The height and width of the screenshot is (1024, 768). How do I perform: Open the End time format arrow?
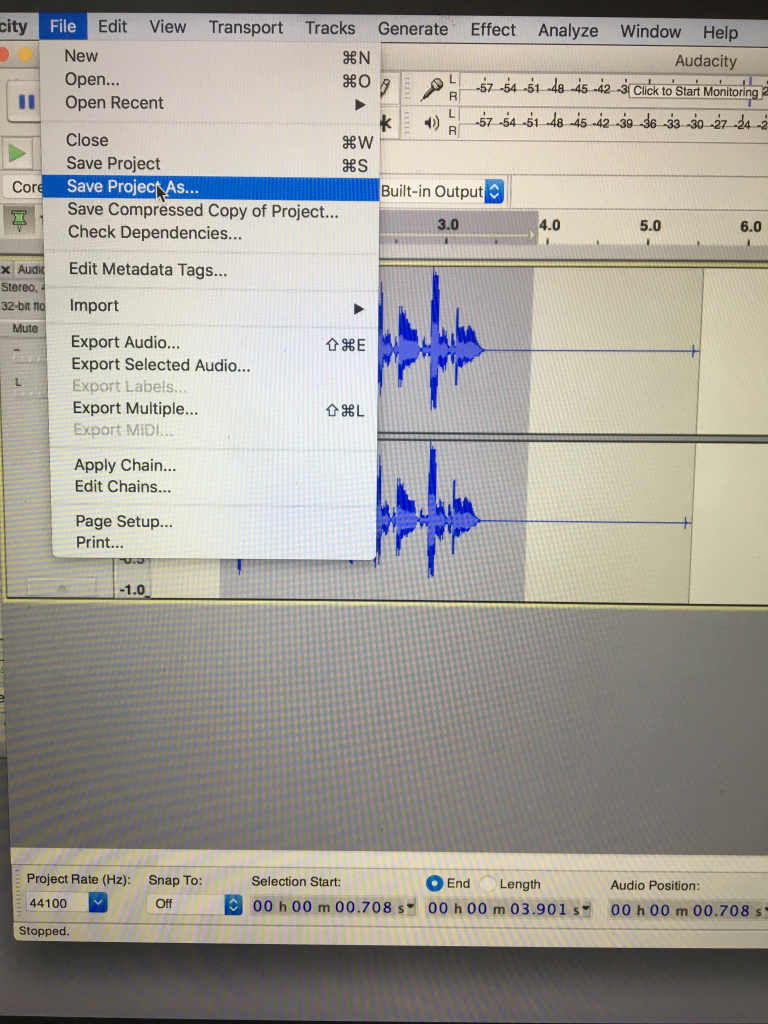[586, 908]
